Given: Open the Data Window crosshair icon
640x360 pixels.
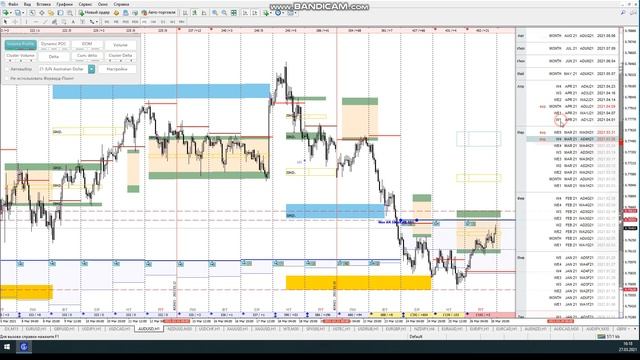Looking at the screenshot, I should 42,13.
